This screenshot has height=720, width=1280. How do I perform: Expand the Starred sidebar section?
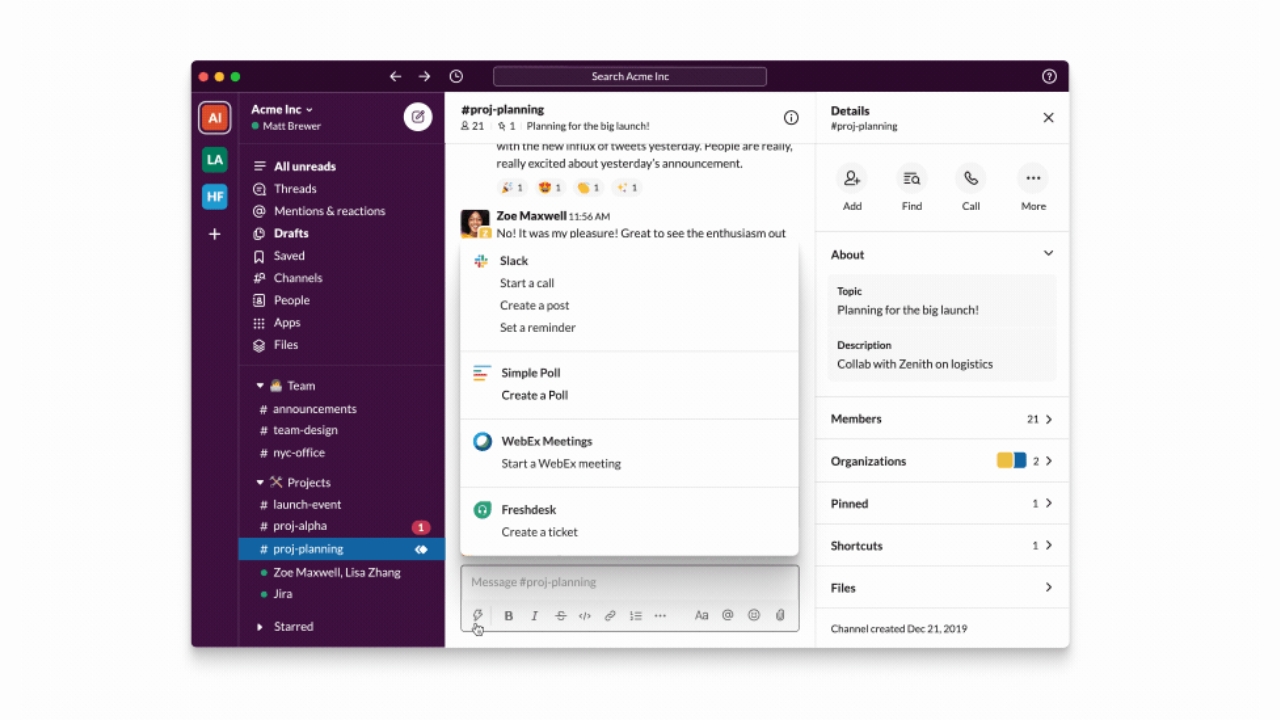tap(260, 627)
